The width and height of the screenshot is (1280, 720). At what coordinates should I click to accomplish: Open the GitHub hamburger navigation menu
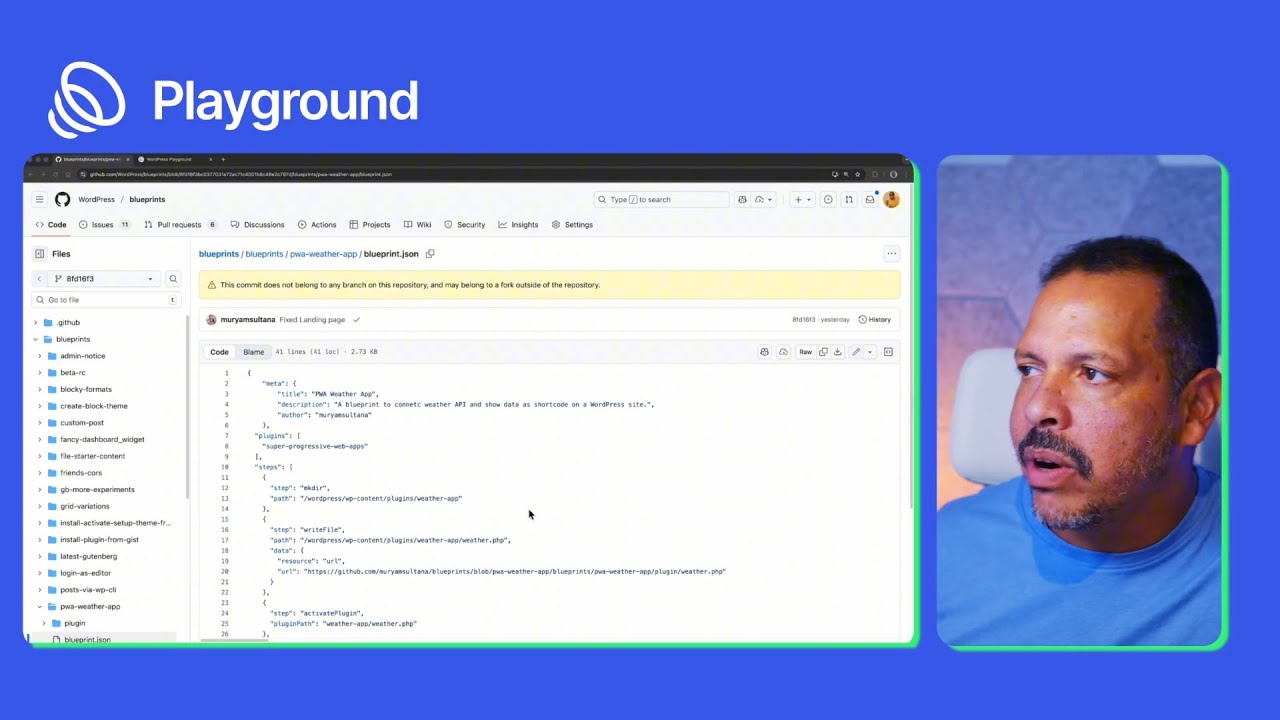click(39, 199)
